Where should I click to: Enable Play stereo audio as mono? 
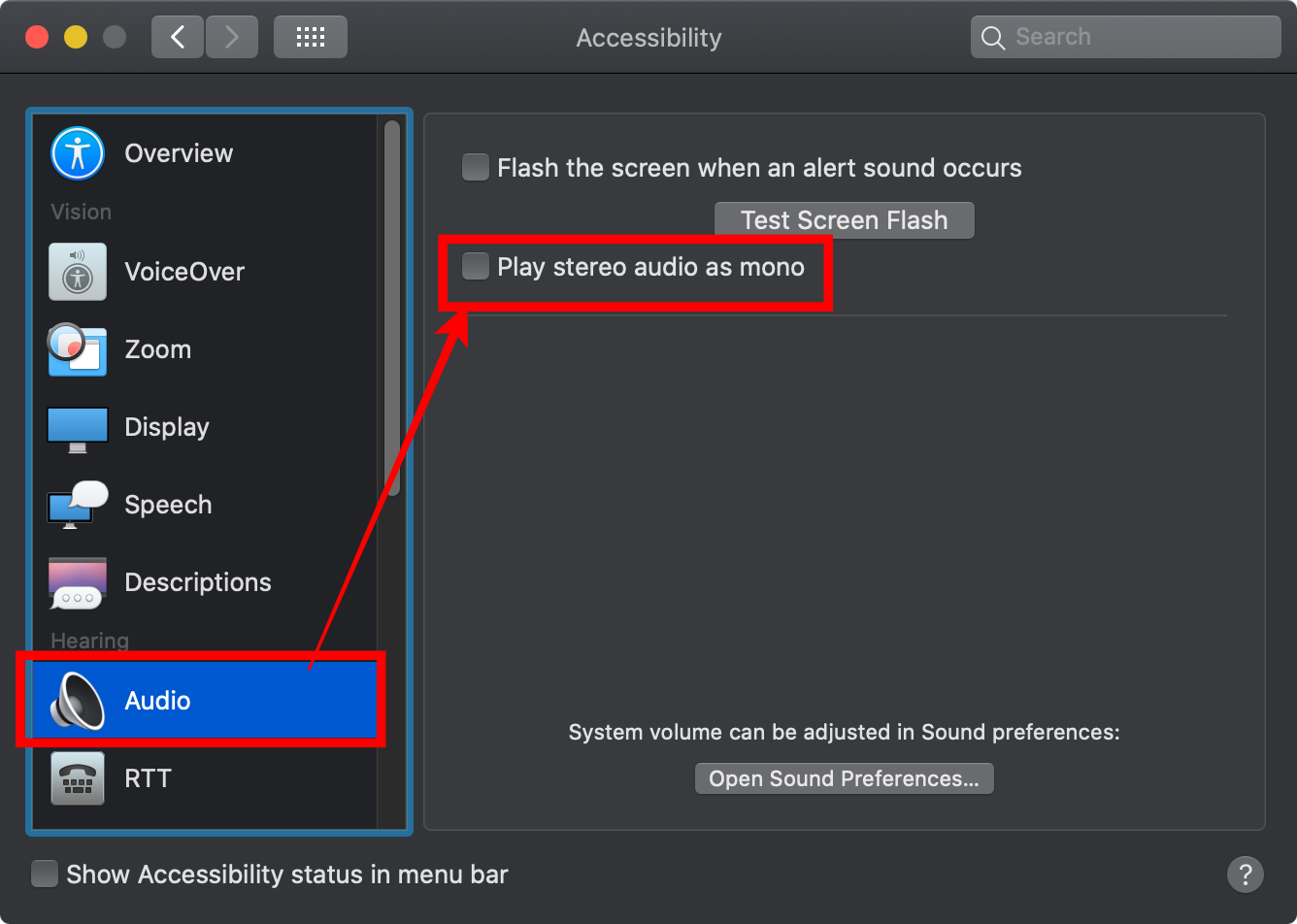pos(476,266)
